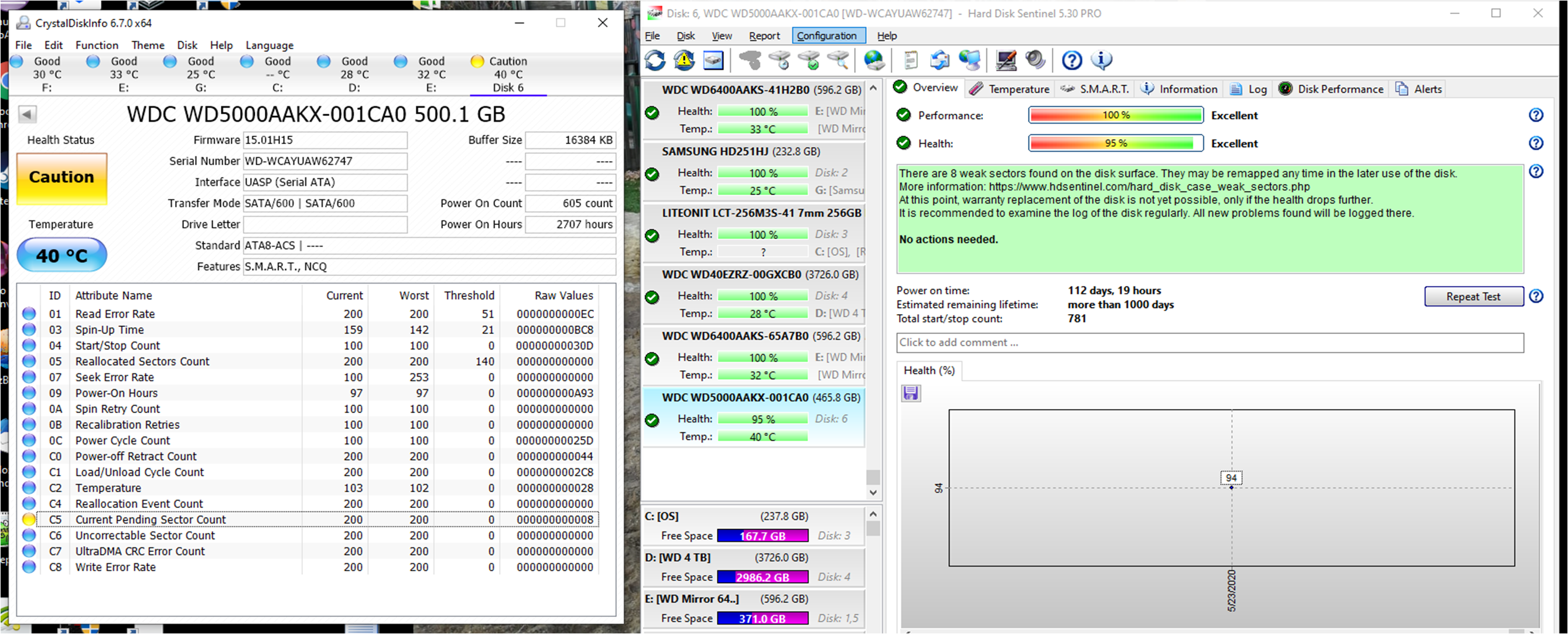Click the monitor with screwdriver configuration icon

tap(1006, 60)
